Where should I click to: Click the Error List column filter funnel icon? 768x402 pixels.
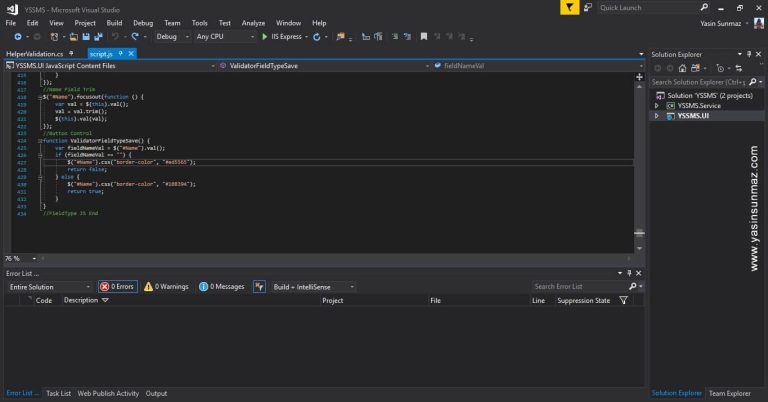coord(624,300)
